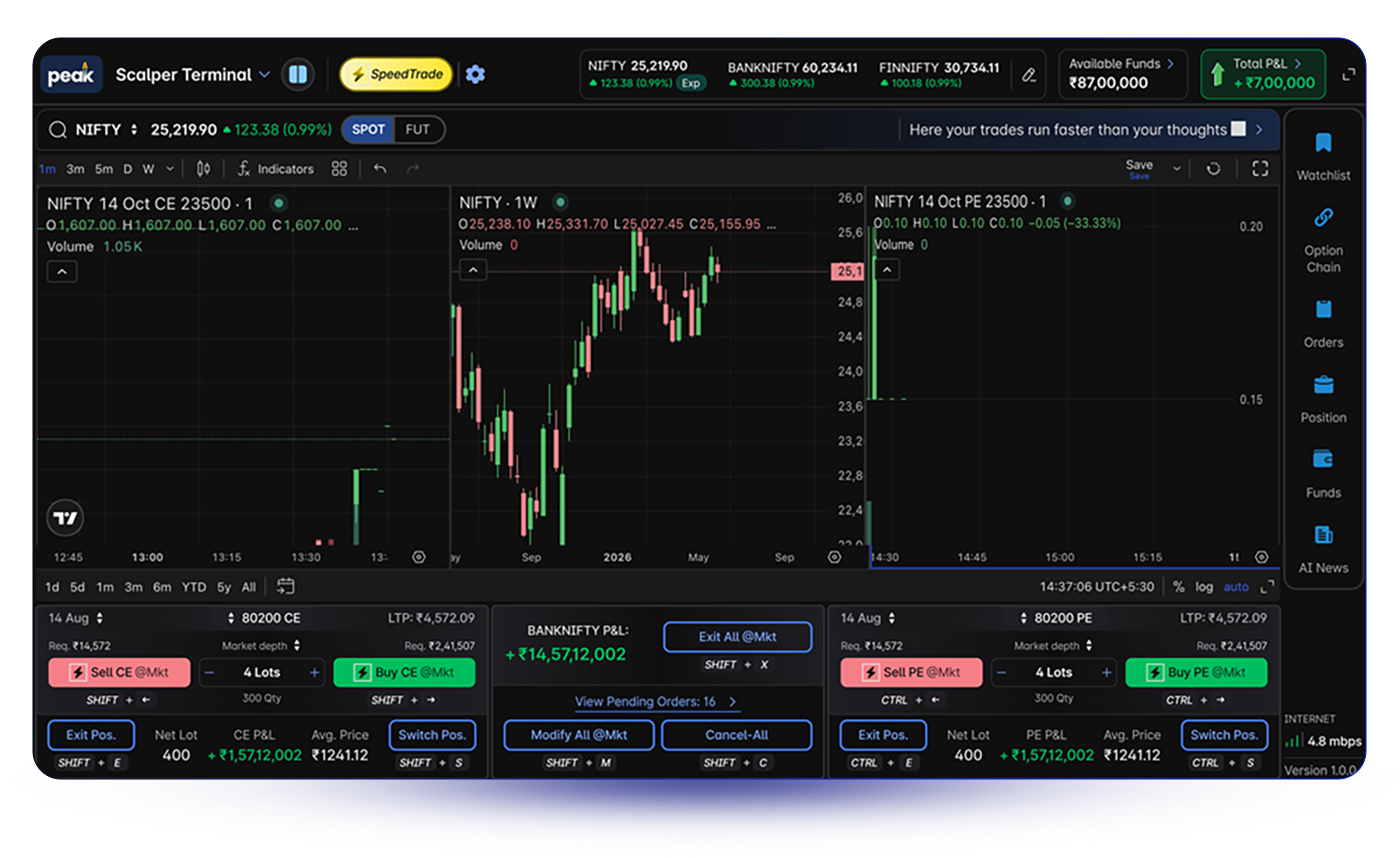The height and width of the screenshot is (858, 1400).
Task: Toggle the log scale option
Action: click(1204, 587)
